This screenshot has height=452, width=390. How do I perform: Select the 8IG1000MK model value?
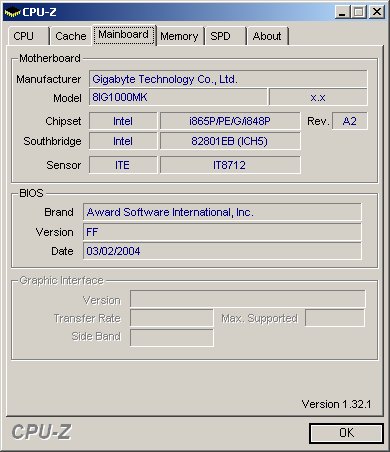point(178,97)
